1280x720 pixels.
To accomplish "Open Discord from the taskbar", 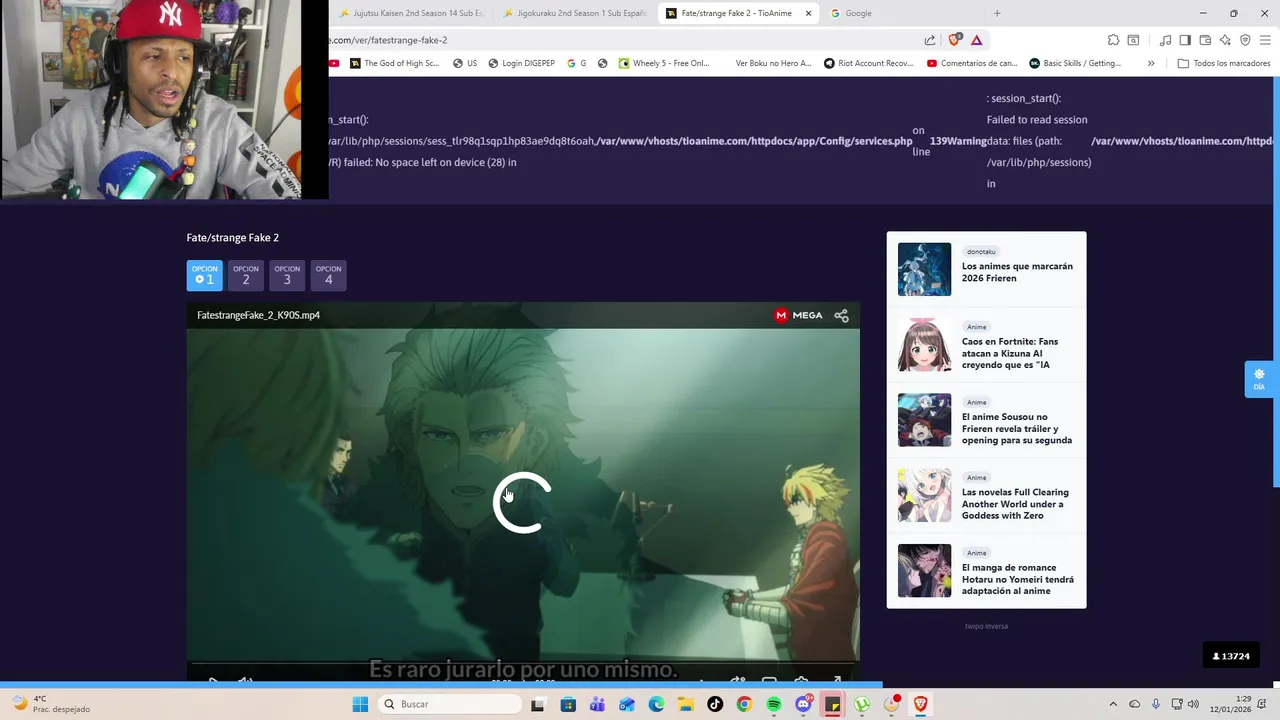I will click(803, 704).
